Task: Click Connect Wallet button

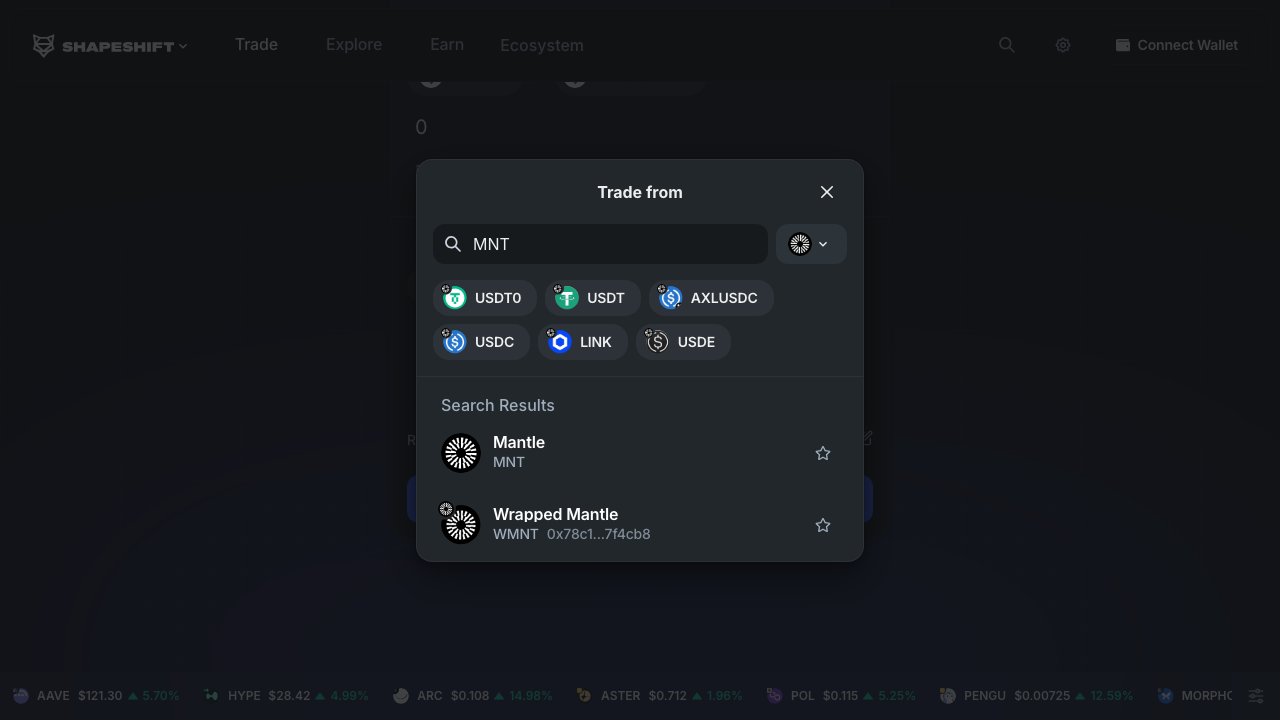Action: tap(1177, 45)
